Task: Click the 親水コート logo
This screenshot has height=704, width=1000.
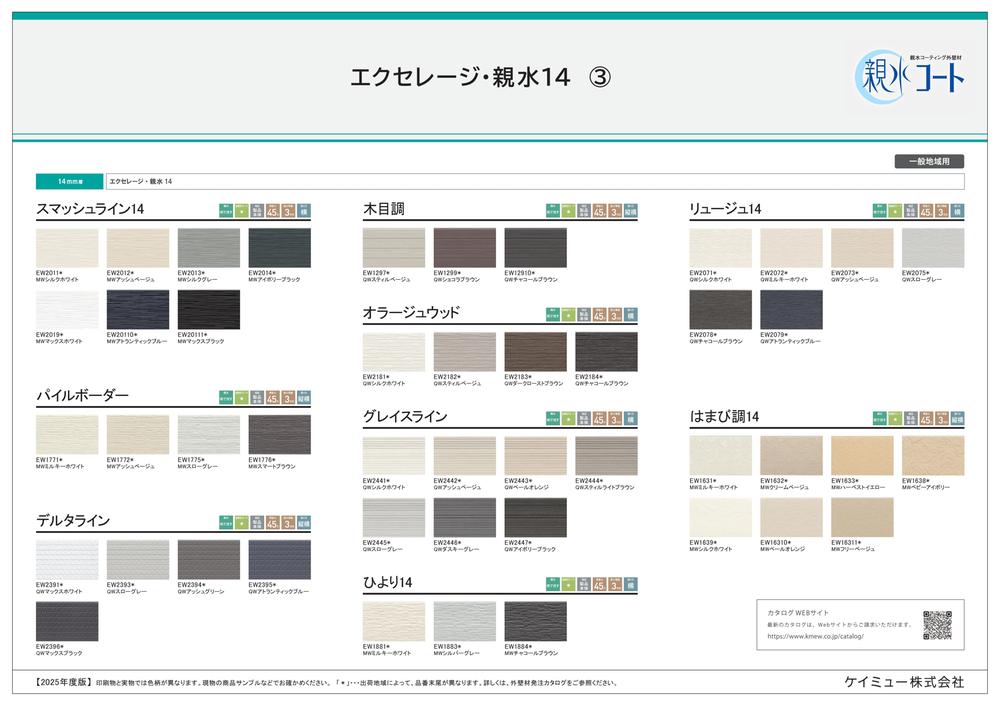Action: tap(909, 74)
